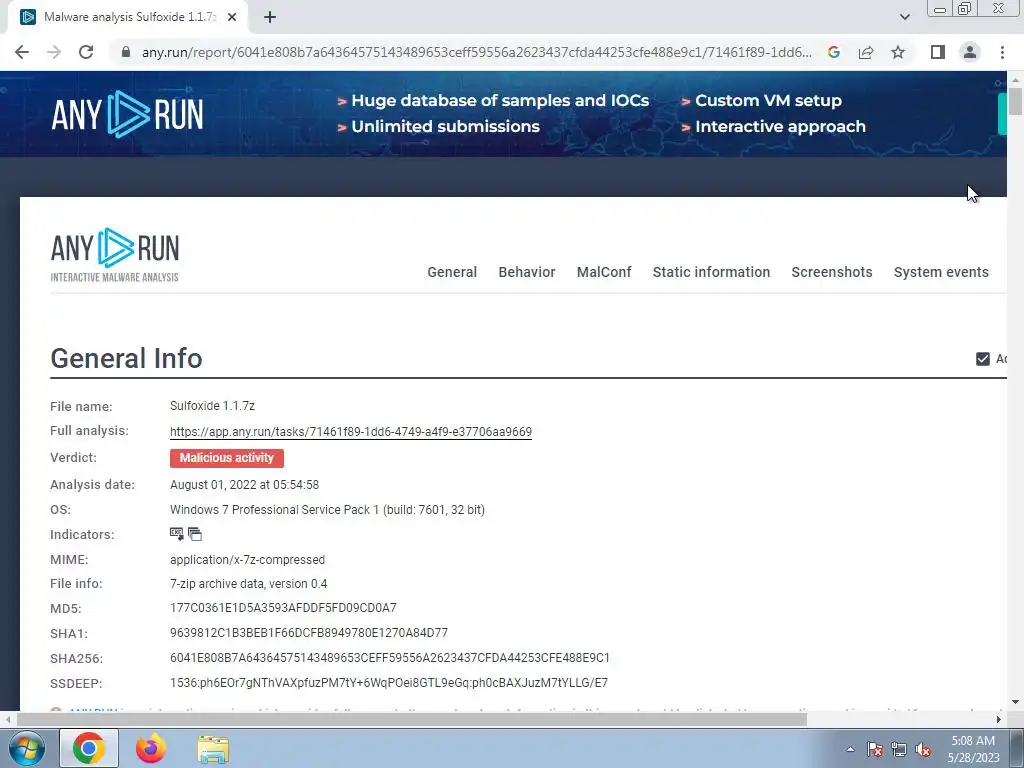Click Interactive approach banner text
The image size is (1024, 768).
pyautogui.click(x=780, y=127)
